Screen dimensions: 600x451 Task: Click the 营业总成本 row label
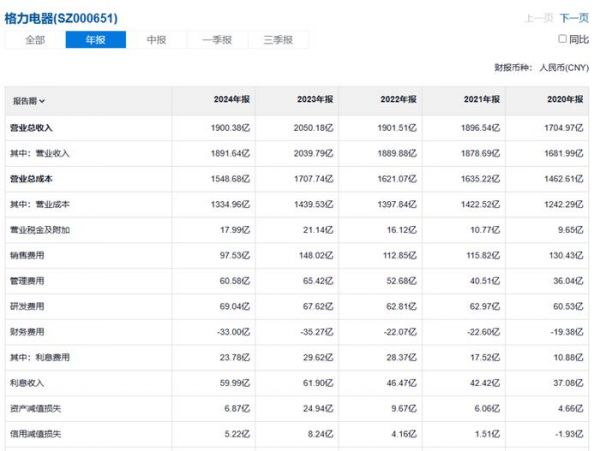(31, 179)
